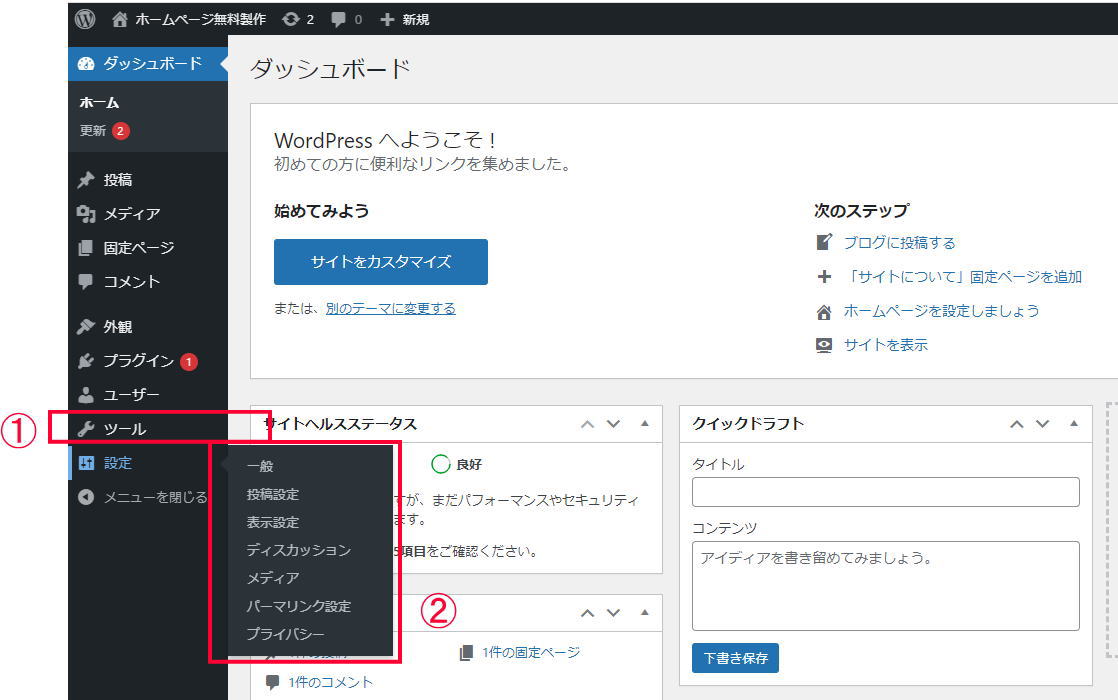Click the house icon beside ホームページを設定しましょう

tap(824, 312)
